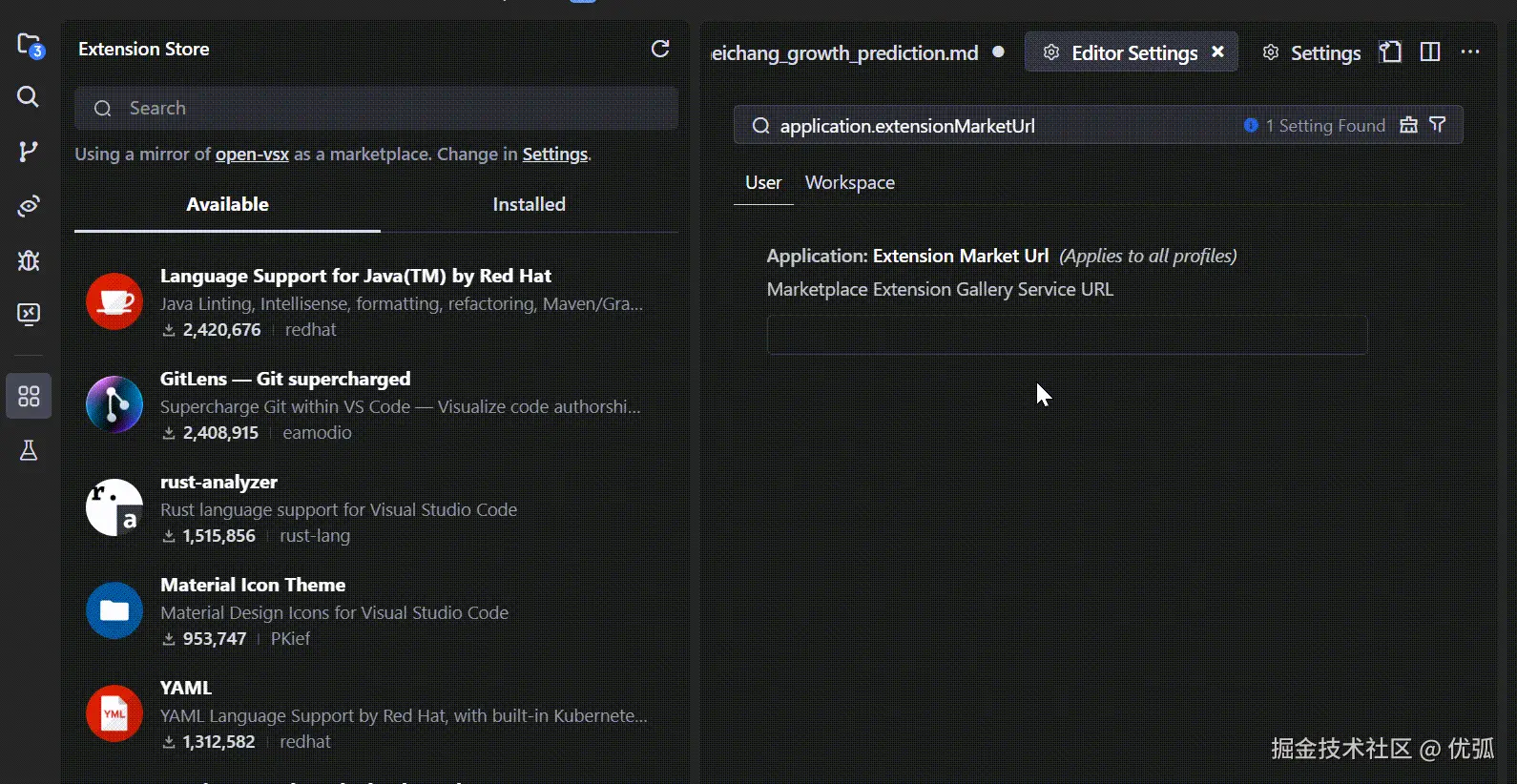Open the Settings editor tab
This screenshot has width=1517, height=784.
tap(1312, 53)
